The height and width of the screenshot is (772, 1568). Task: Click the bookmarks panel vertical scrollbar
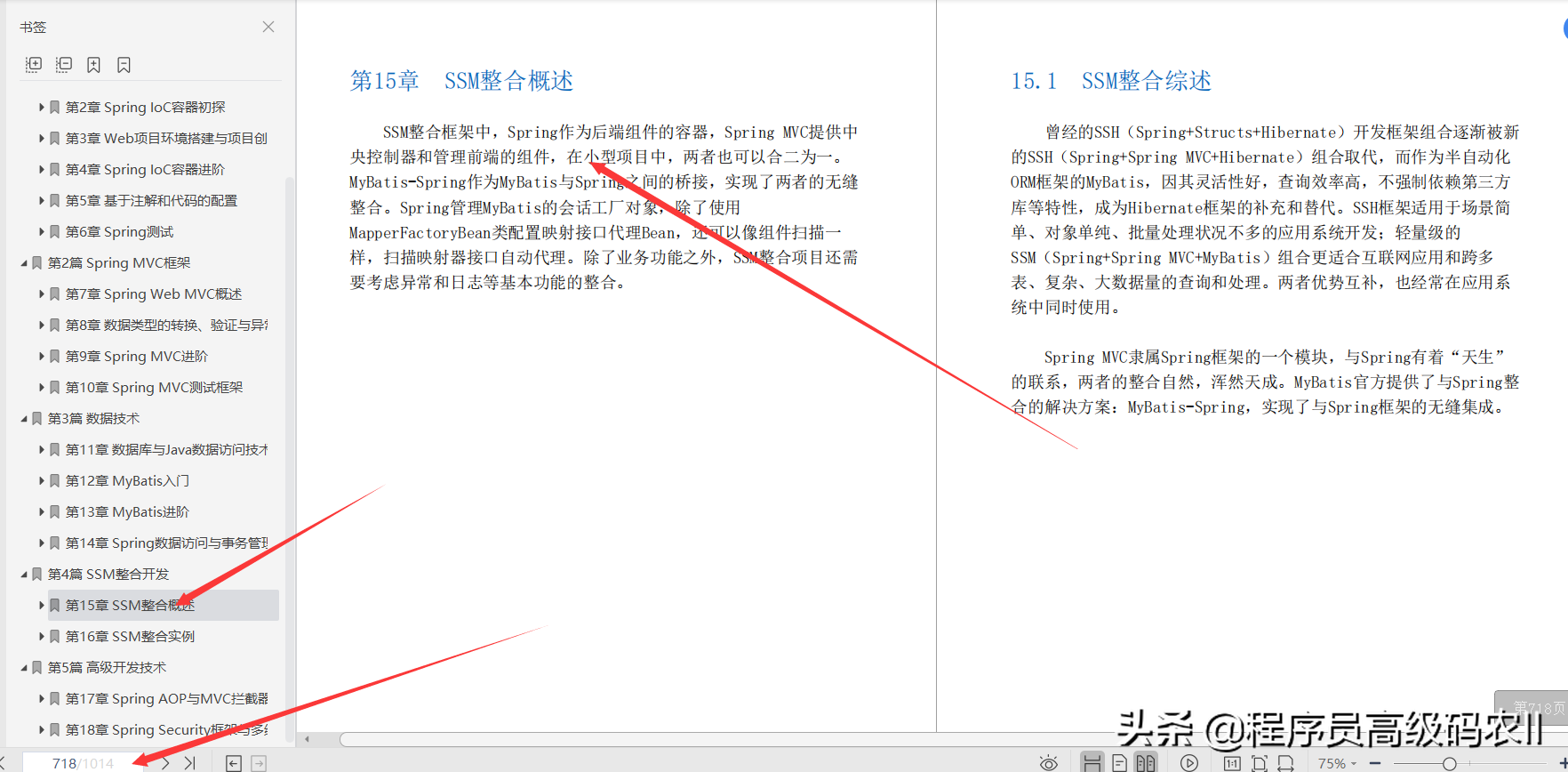tap(289, 458)
